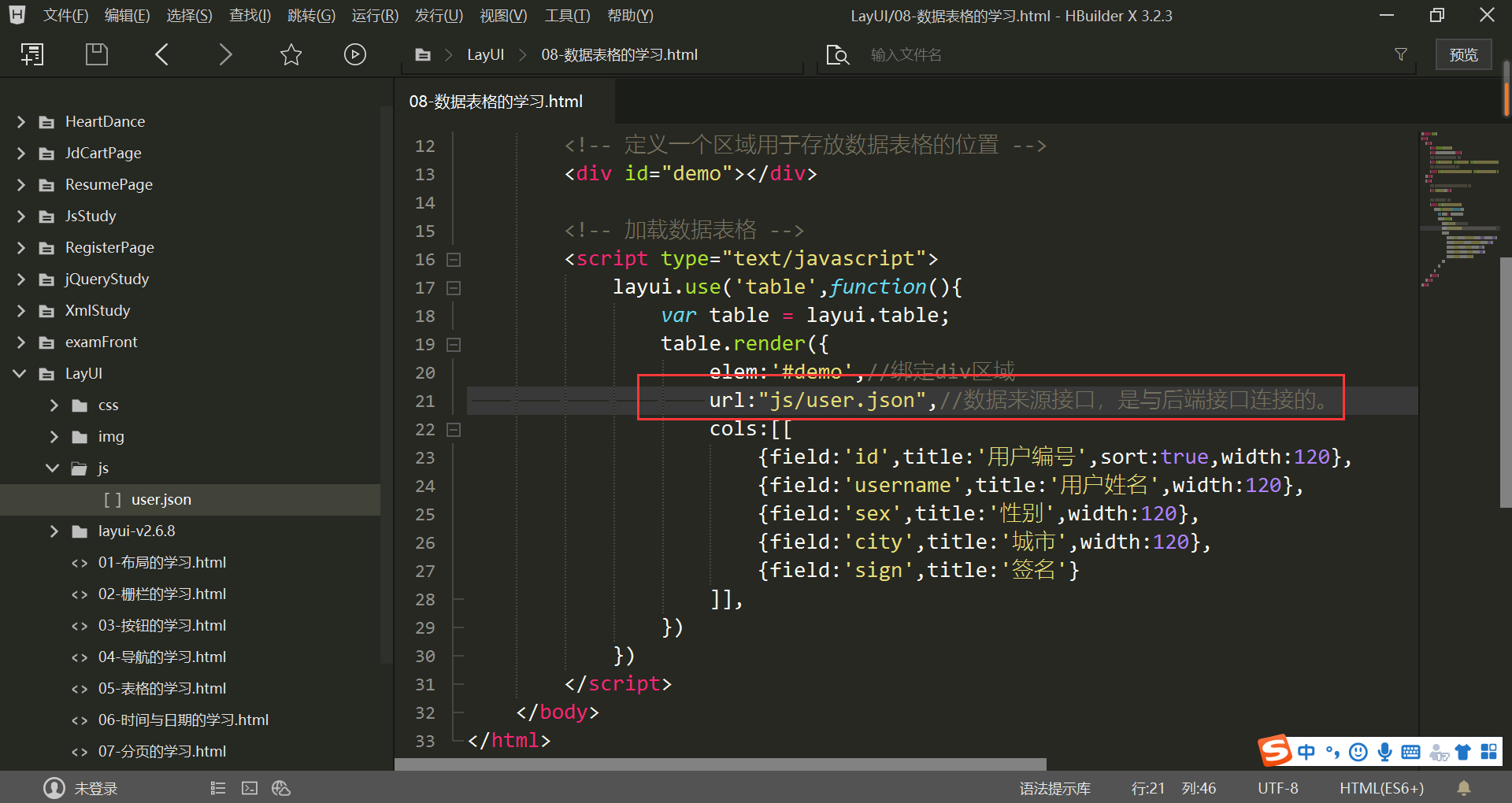Click the Sogou skin shirt icon
Viewport: 1512px width, 803px height.
1463,752
